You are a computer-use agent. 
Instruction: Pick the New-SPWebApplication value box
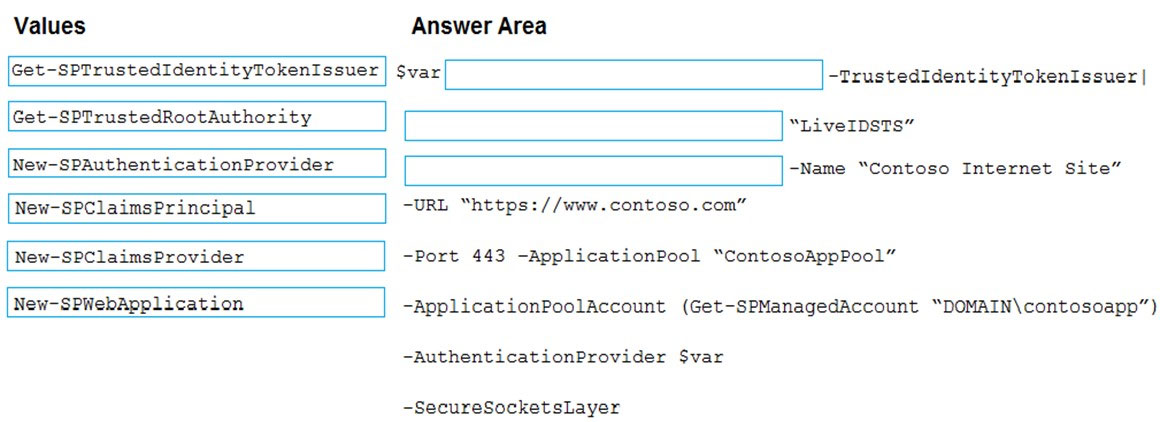tap(197, 302)
